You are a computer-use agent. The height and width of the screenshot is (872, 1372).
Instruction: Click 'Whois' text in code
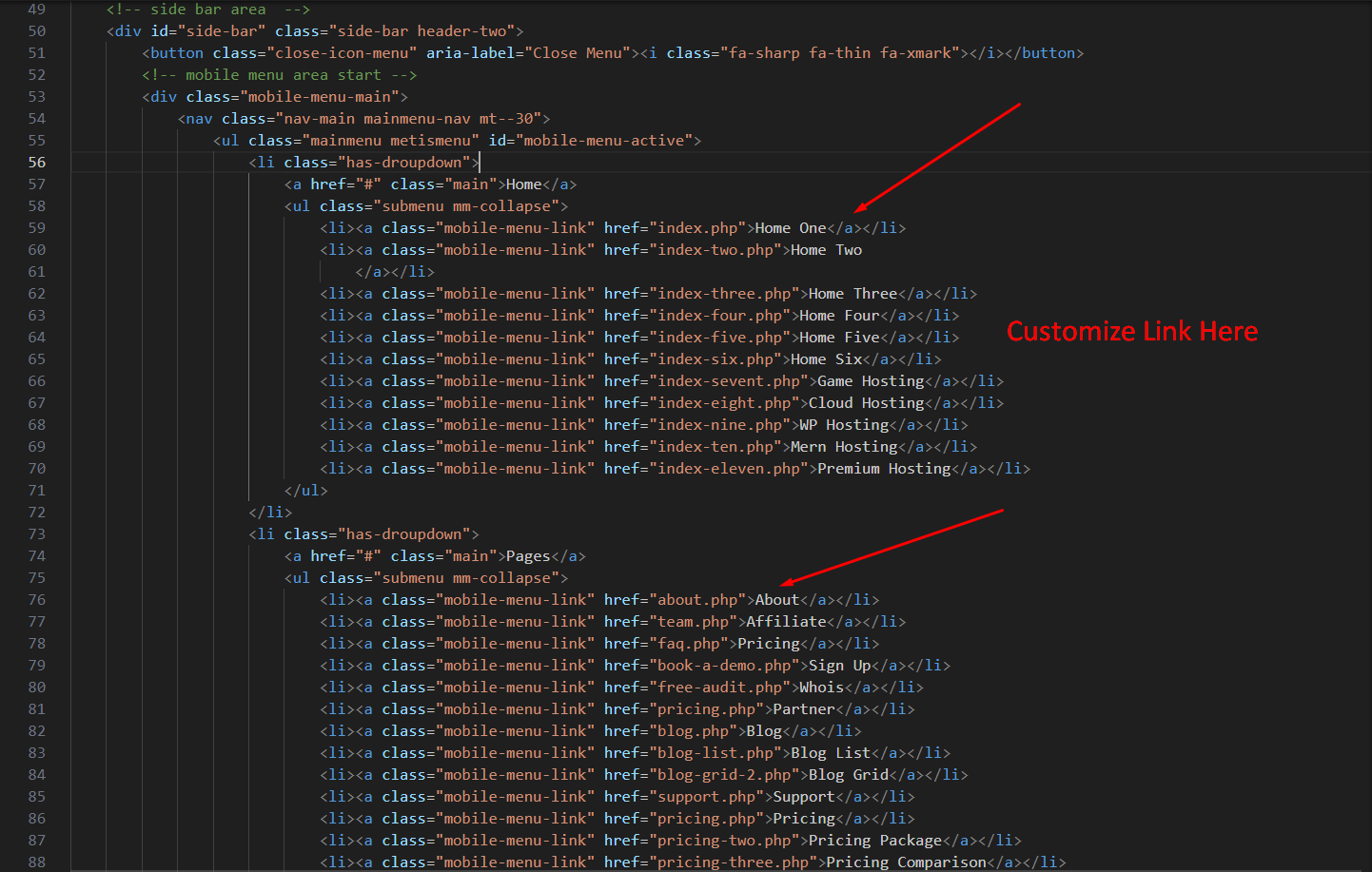click(821, 688)
